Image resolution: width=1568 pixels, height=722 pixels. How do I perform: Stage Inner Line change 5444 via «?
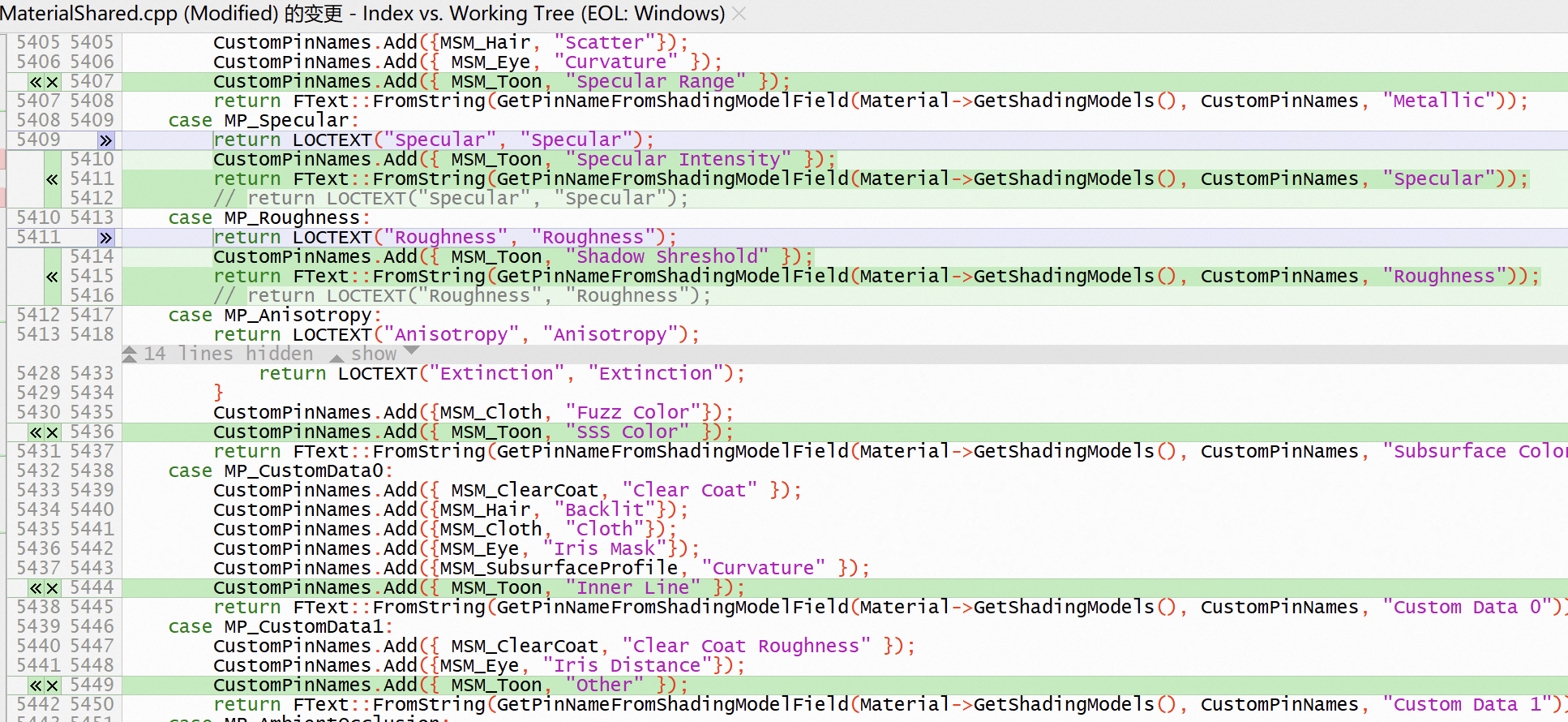[x=36, y=588]
